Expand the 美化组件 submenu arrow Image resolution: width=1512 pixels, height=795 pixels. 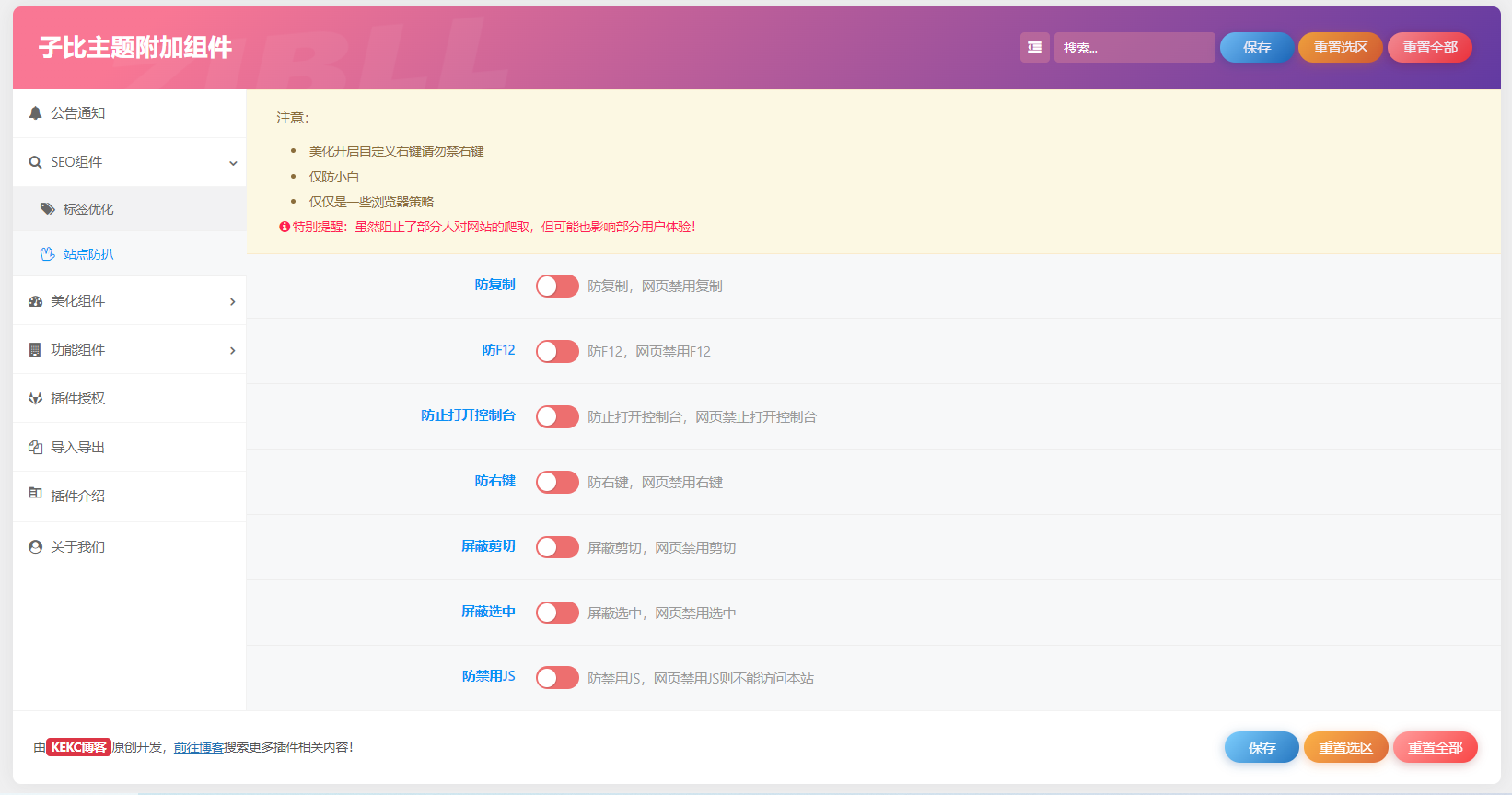(233, 302)
